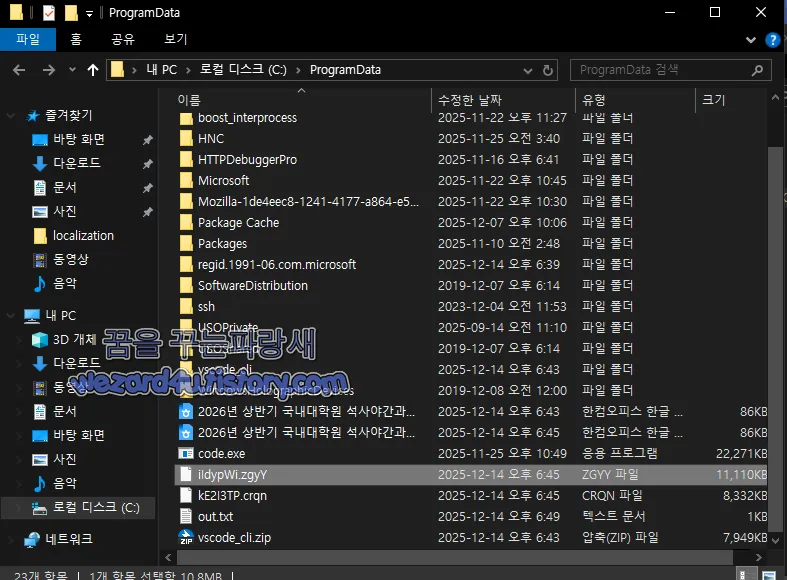787x580 pixels.
Task: Select the HNC folder icon
Action: click(186, 138)
